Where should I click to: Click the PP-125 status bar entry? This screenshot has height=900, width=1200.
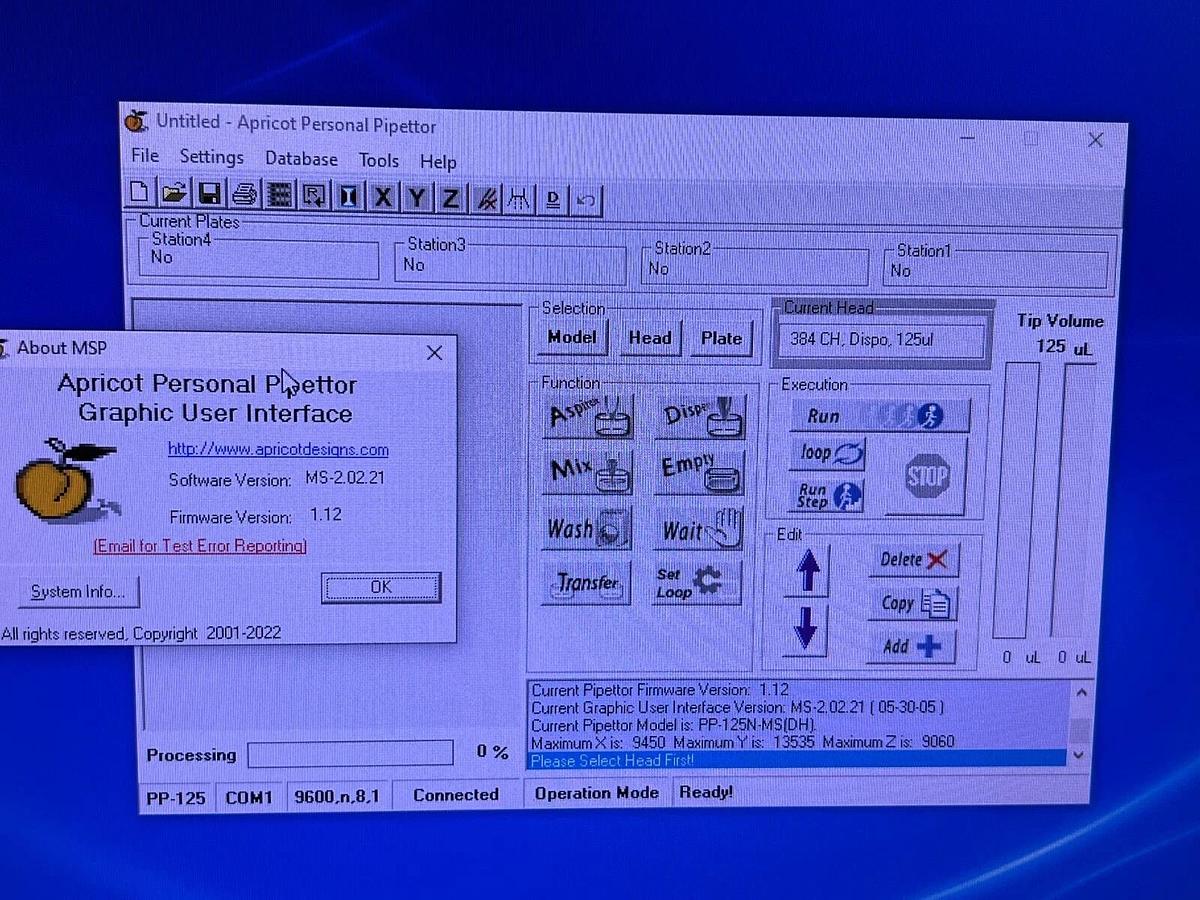[176, 798]
